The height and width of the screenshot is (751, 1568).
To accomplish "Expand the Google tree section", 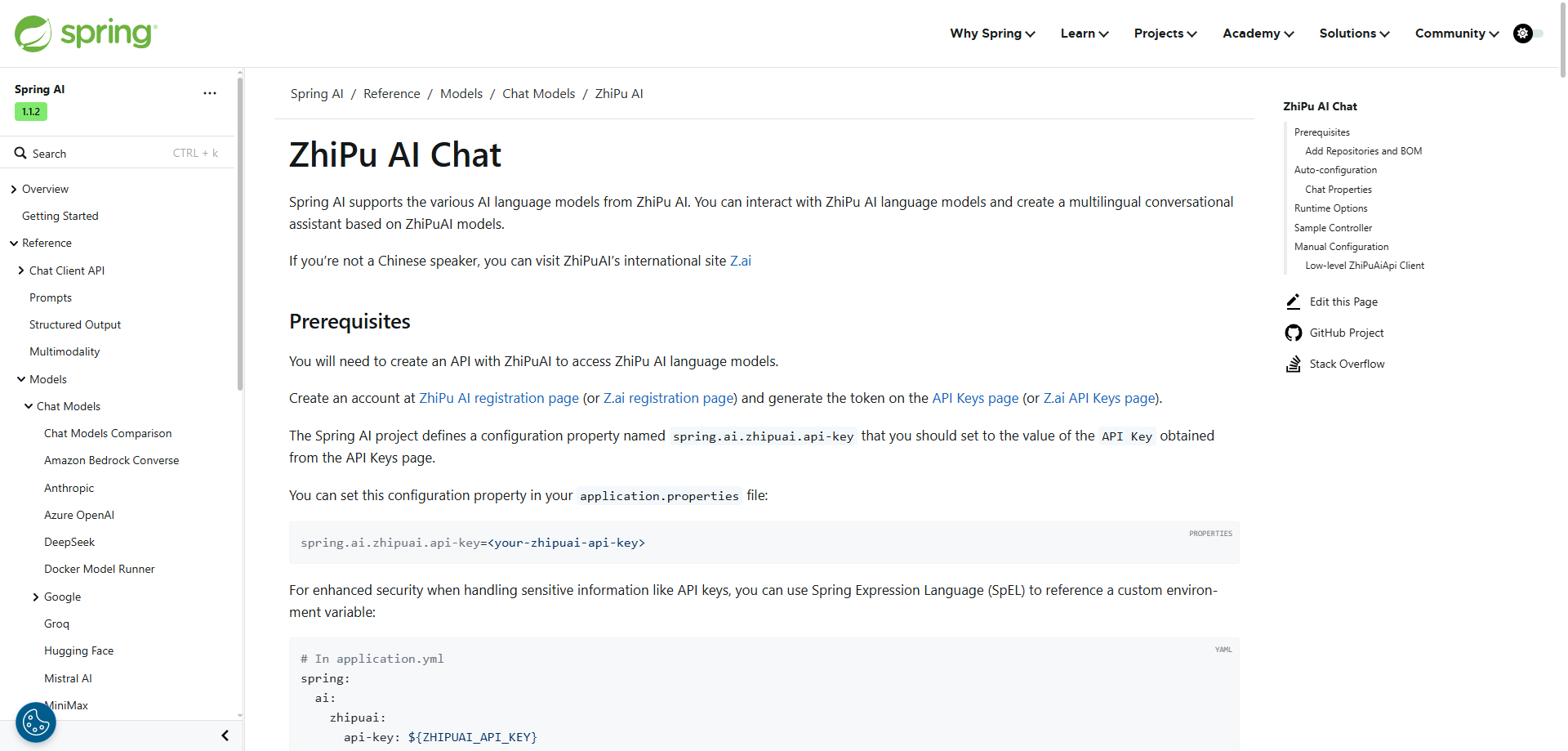I will tap(36, 597).
